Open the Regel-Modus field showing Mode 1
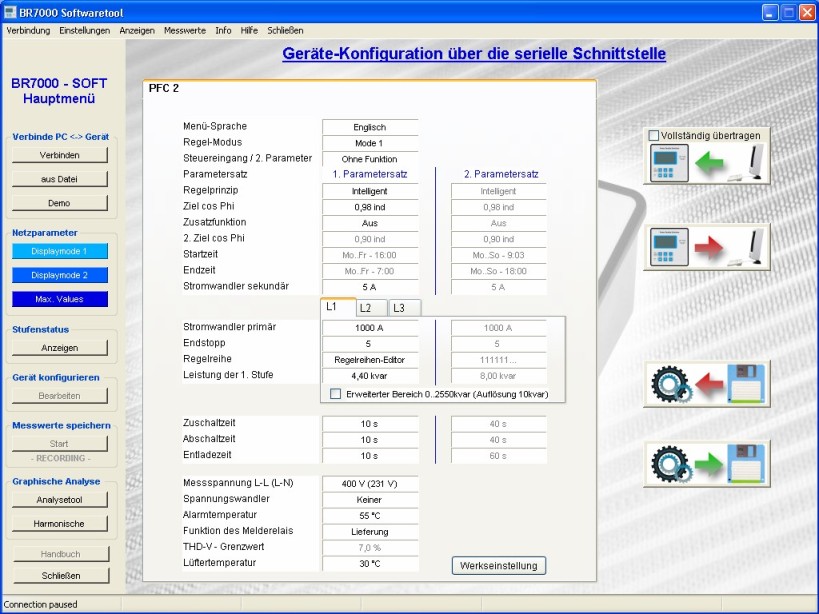The width and height of the screenshot is (819, 614). point(370,143)
